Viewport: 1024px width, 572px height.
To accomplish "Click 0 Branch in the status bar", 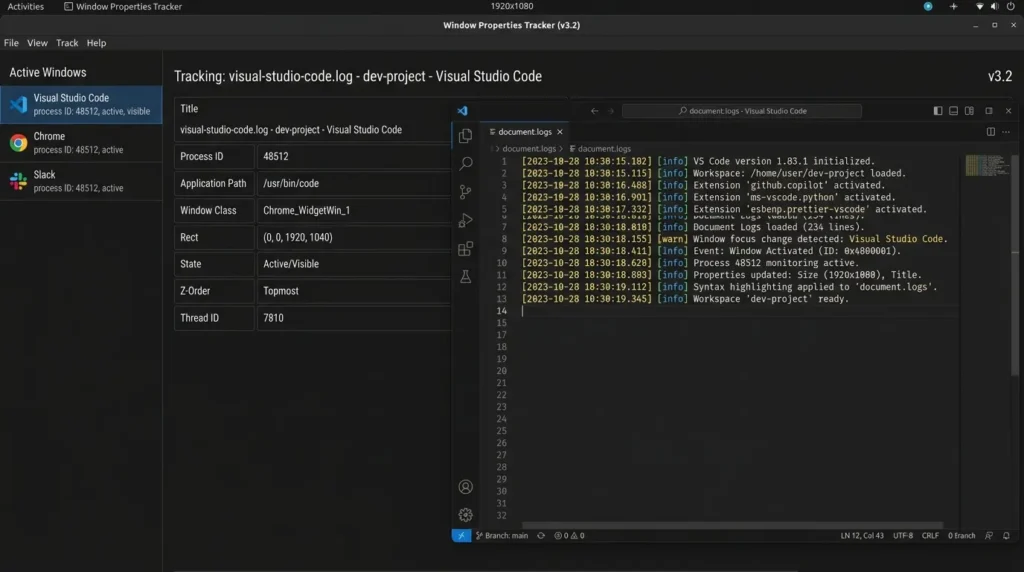I will point(961,535).
